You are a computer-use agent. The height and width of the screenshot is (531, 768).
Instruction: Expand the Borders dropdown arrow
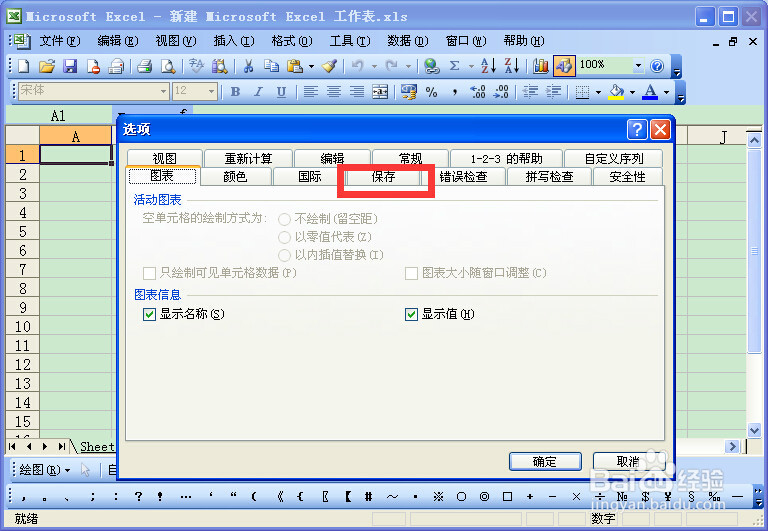click(x=598, y=92)
